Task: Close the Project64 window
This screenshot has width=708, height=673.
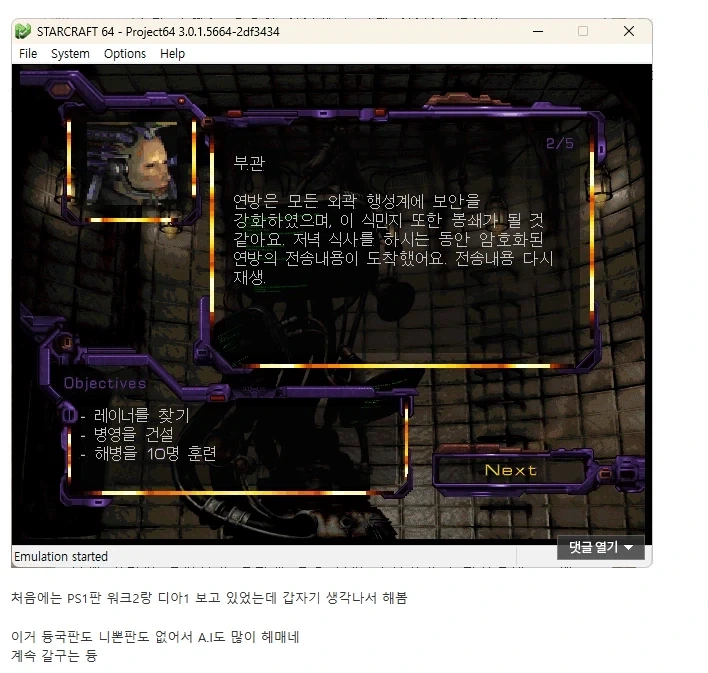Action: pos(629,31)
